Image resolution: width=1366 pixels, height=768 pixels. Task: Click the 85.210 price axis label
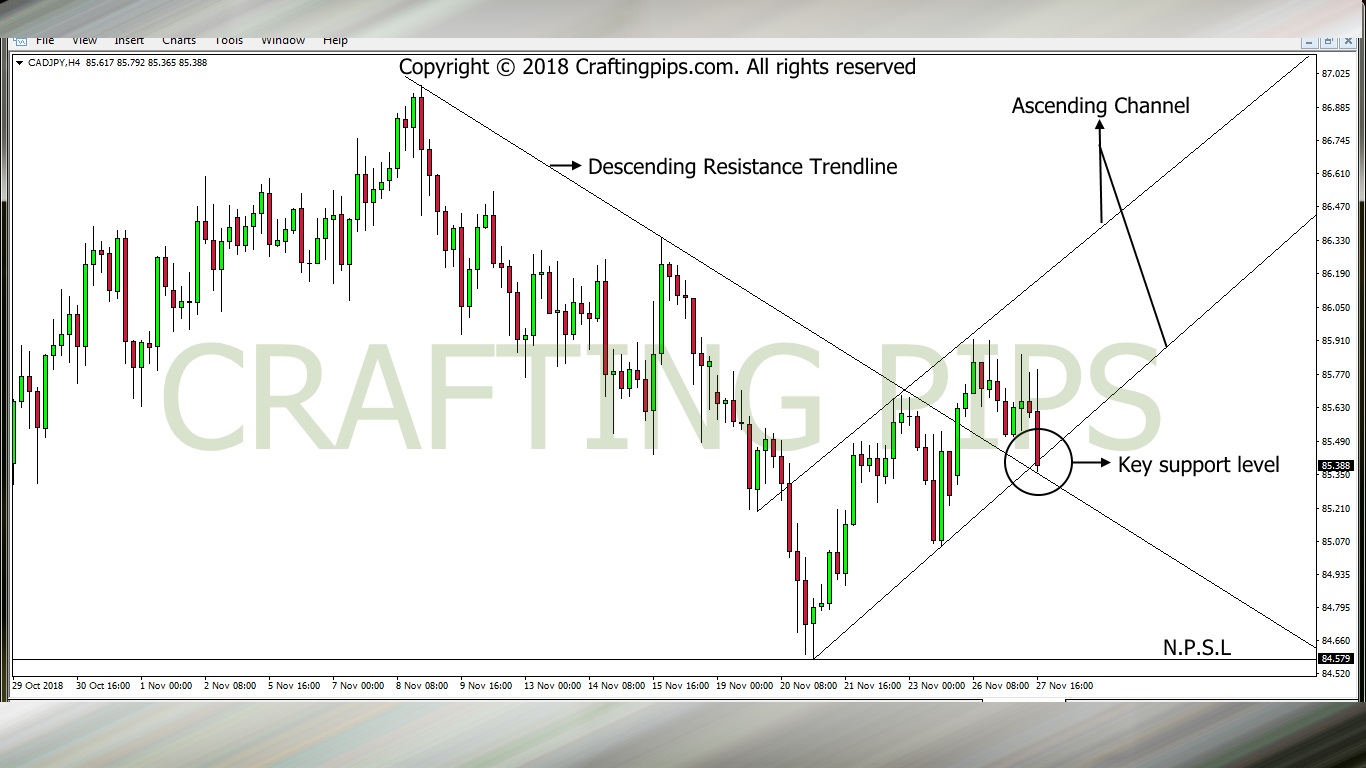[x=1336, y=509]
